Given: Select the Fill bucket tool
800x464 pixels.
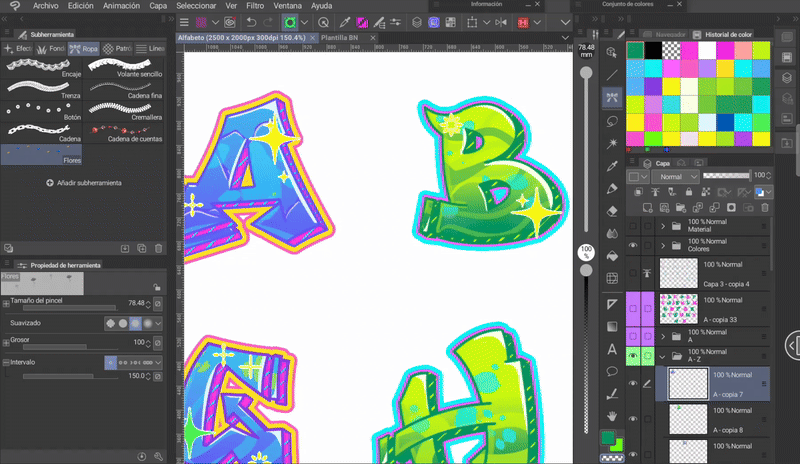Looking at the screenshot, I should click(x=612, y=255).
